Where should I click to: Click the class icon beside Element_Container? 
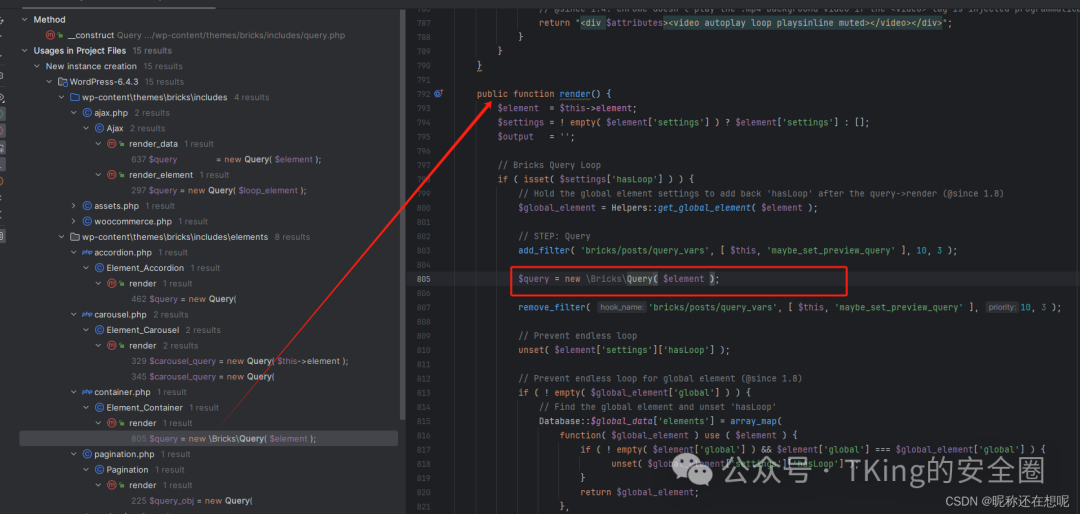pos(99,408)
